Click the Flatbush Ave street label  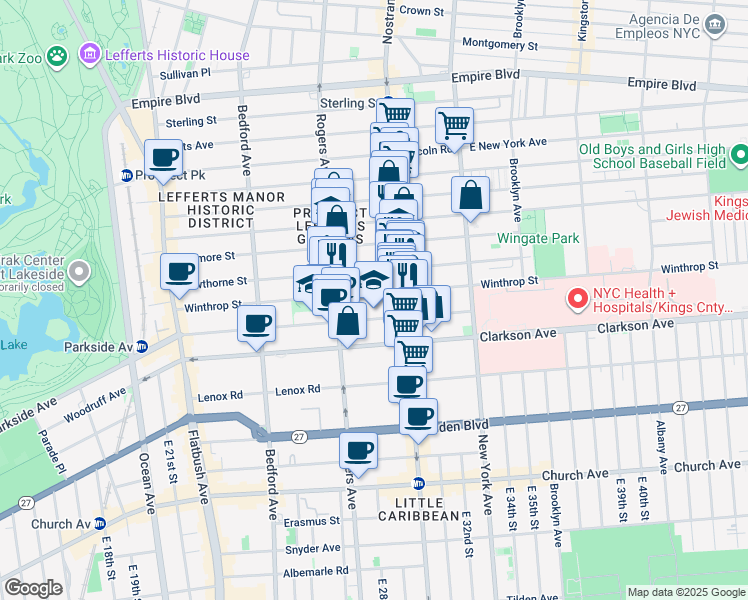198,467
